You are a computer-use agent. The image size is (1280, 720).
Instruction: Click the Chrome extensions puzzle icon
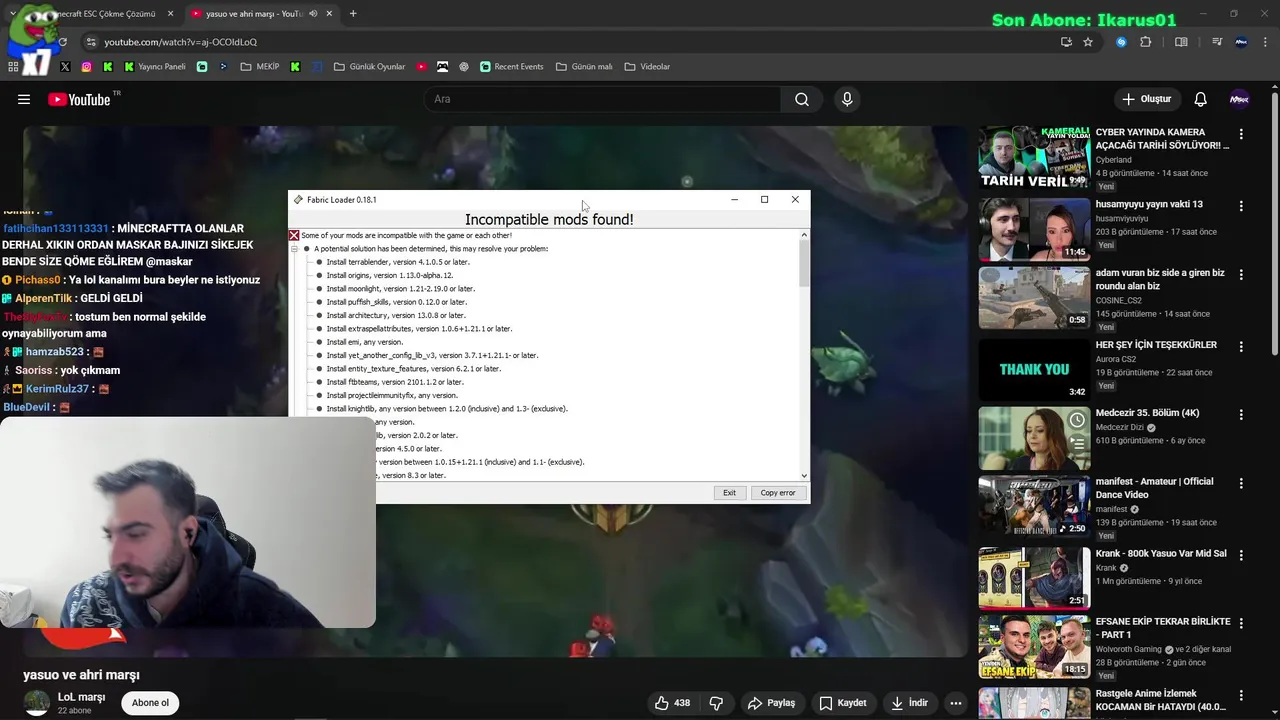[1146, 42]
